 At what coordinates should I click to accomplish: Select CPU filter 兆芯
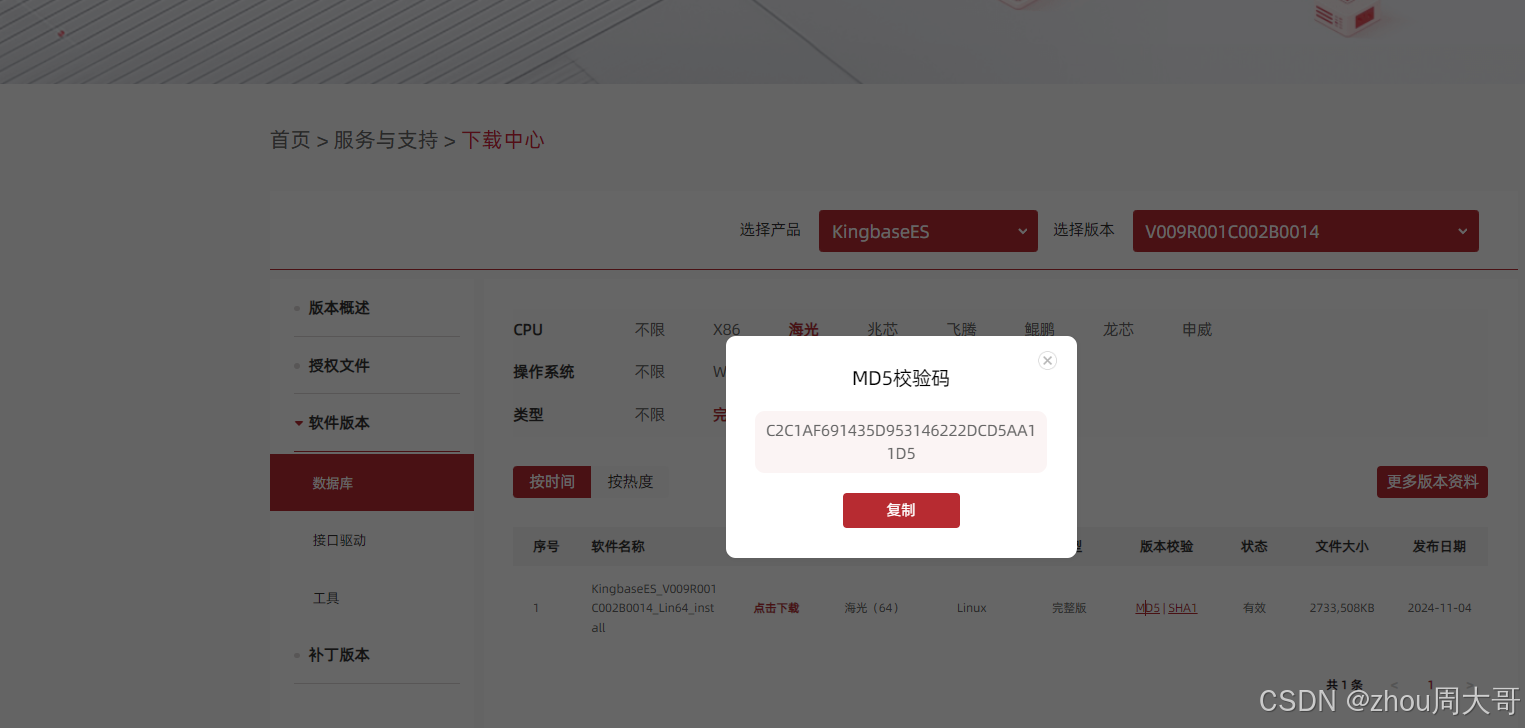point(883,330)
